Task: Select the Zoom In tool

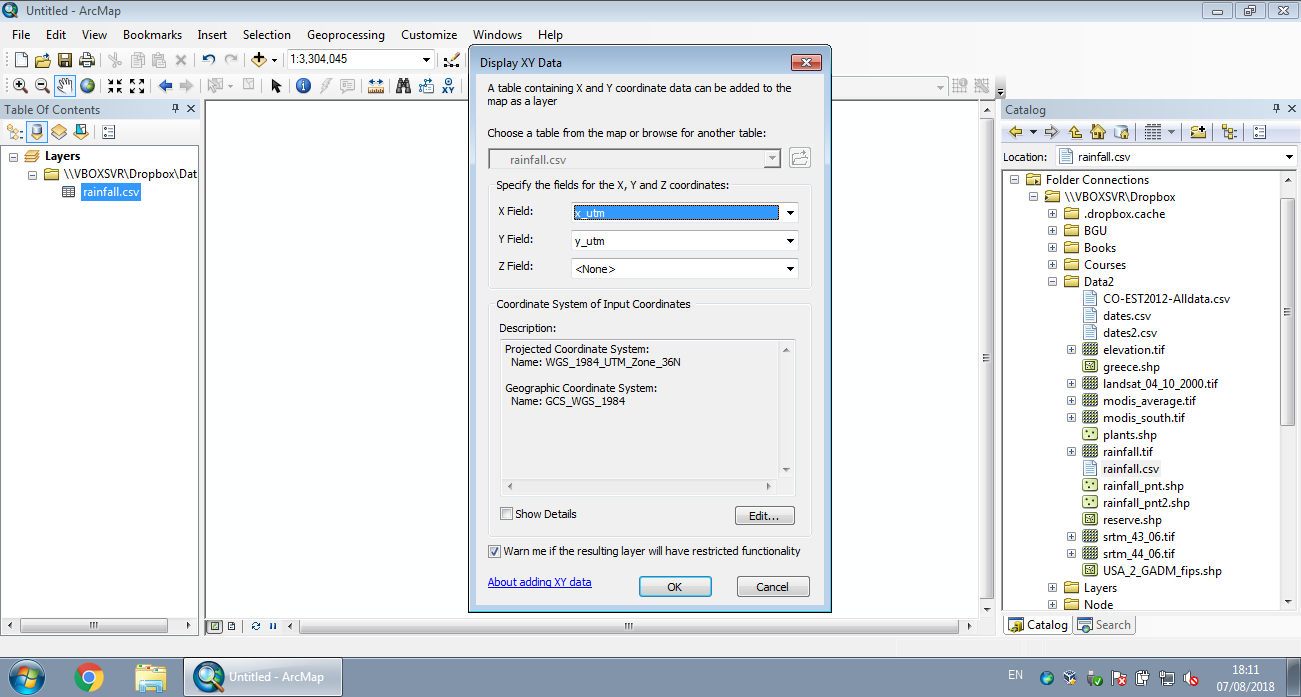Action: 20,86
